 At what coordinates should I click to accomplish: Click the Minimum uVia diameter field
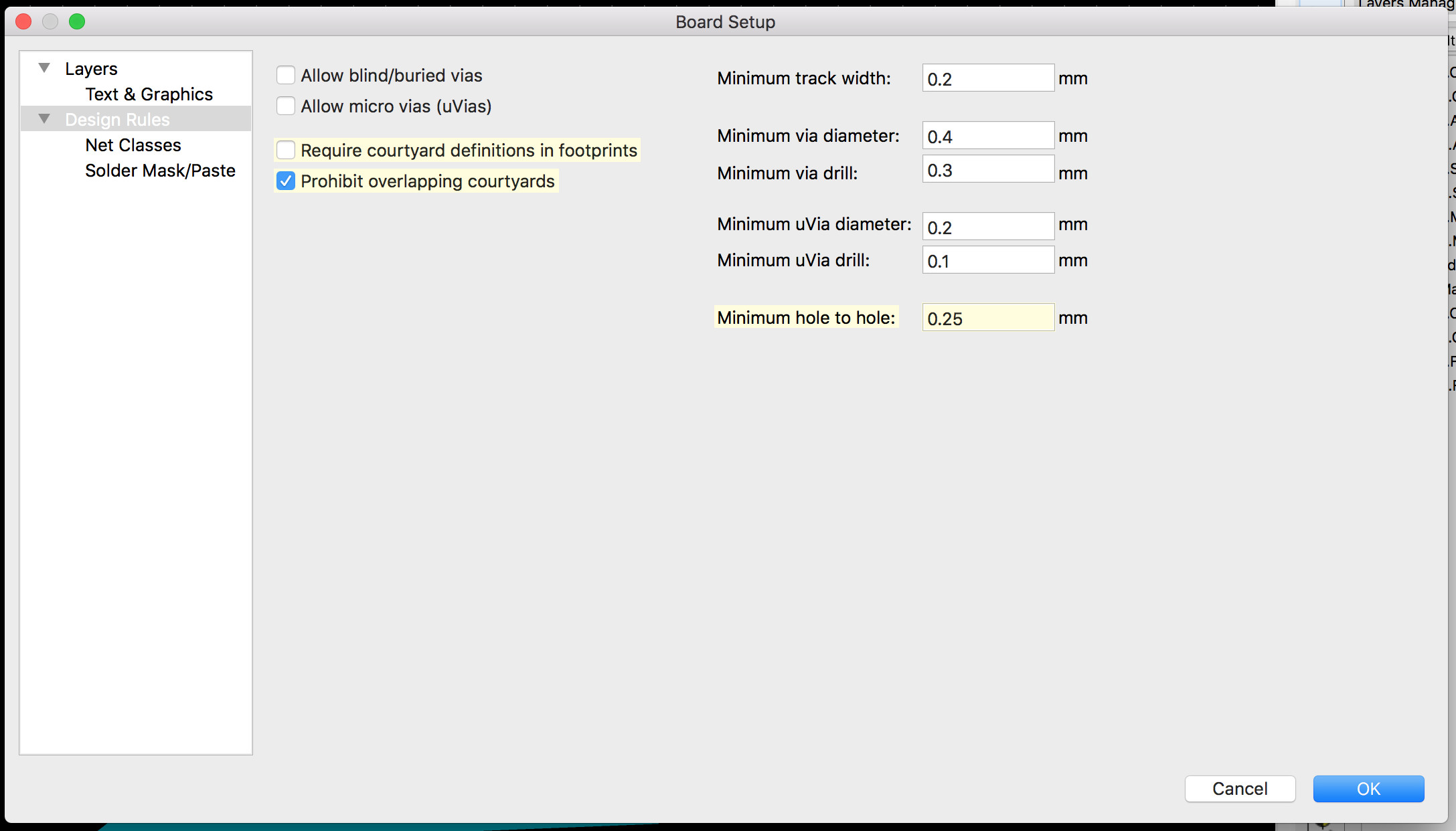tap(987, 227)
